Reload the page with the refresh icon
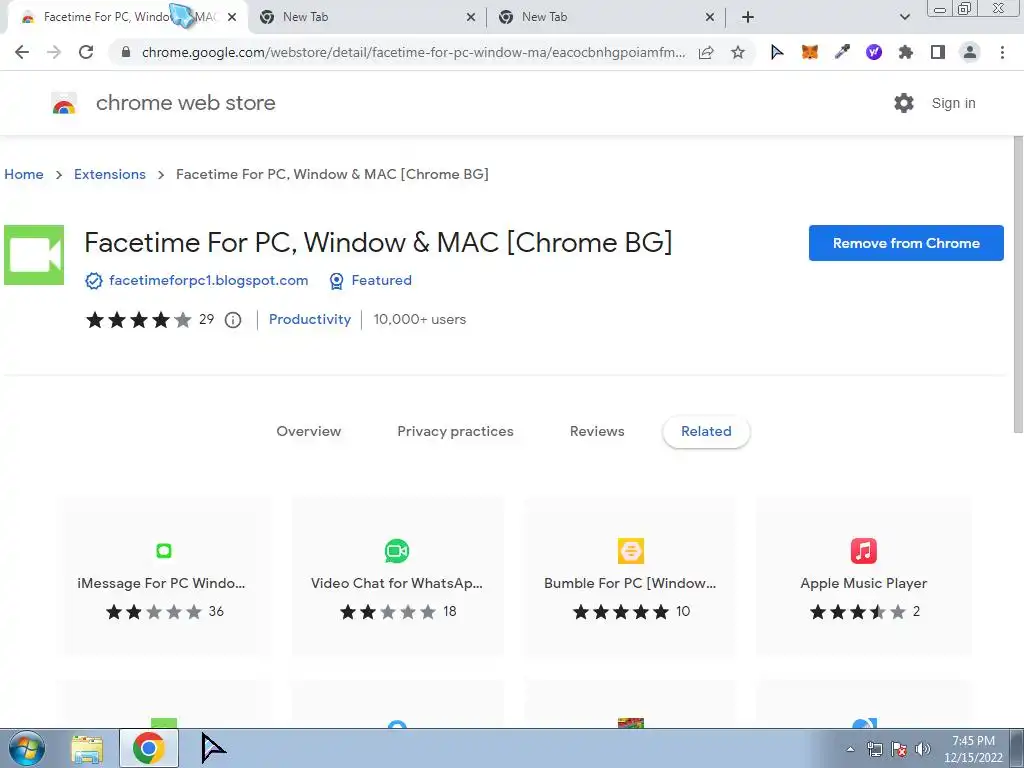This screenshot has width=1024, height=768. click(86, 52)
